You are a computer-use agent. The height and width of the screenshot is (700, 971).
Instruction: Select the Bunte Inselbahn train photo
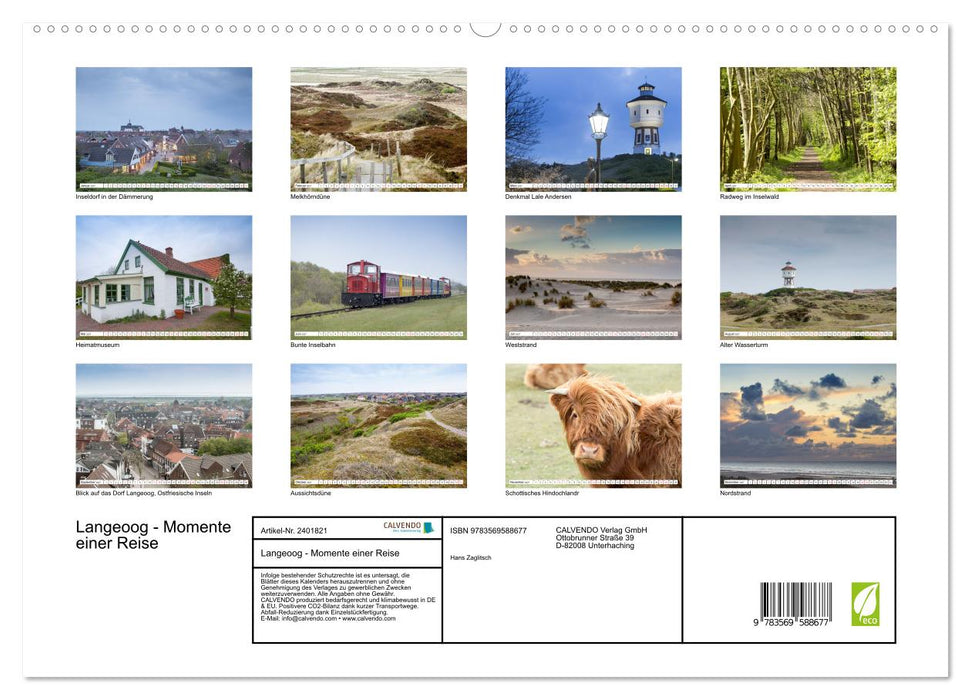coord(378,277)
